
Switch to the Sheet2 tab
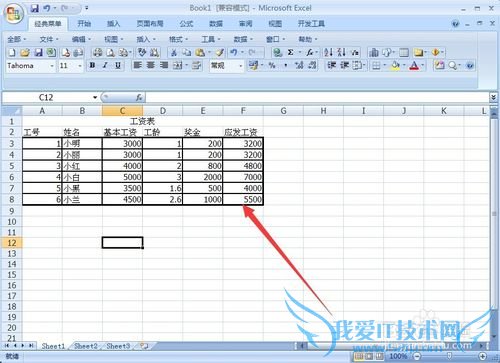86,346
